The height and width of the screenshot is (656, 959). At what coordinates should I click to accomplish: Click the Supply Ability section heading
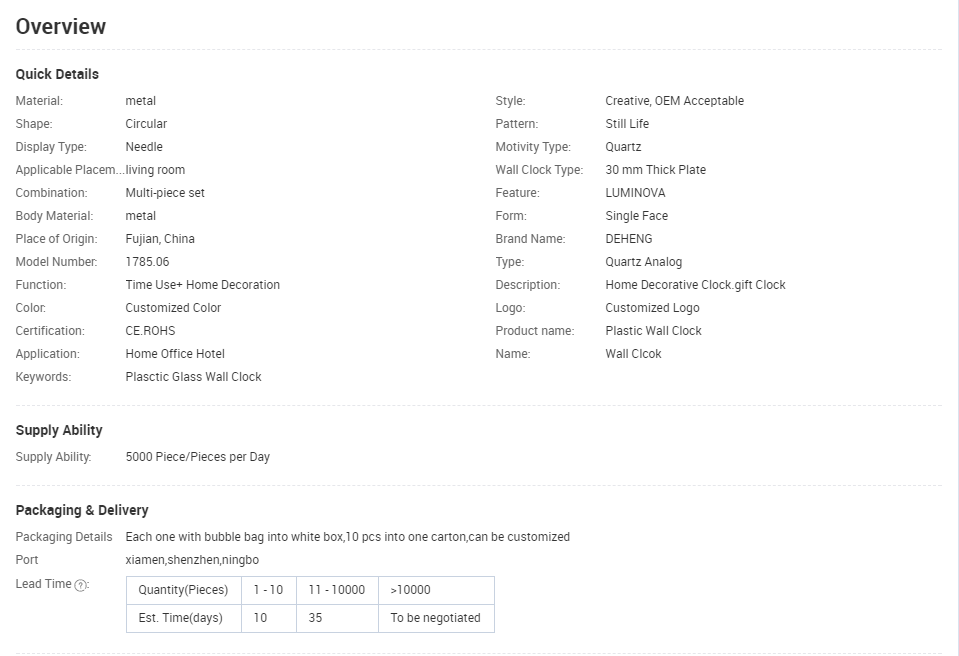[x=59, y=430]
